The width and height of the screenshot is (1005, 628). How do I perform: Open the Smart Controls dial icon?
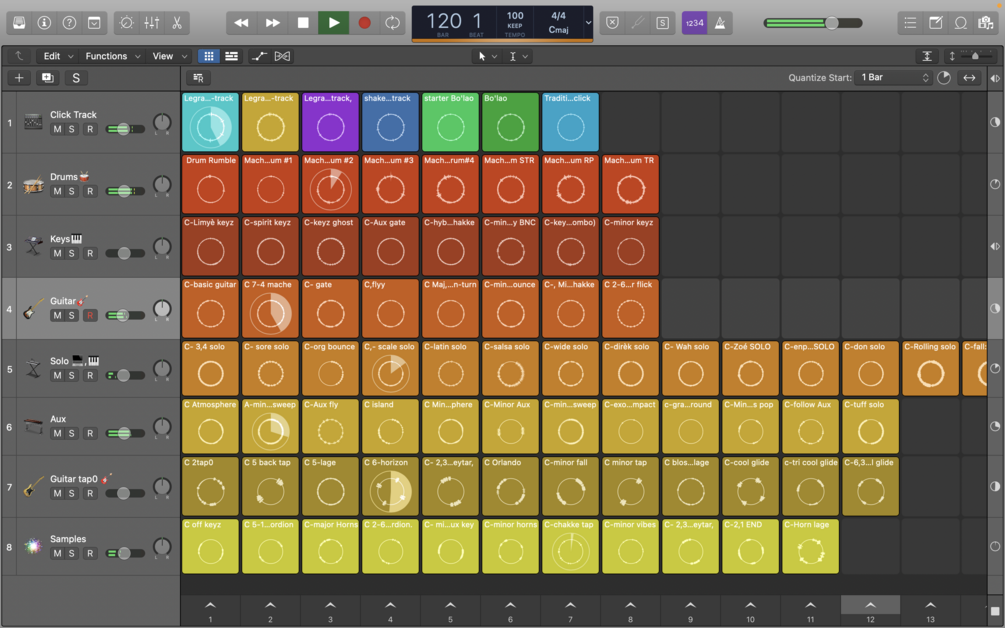pos(127,23)
